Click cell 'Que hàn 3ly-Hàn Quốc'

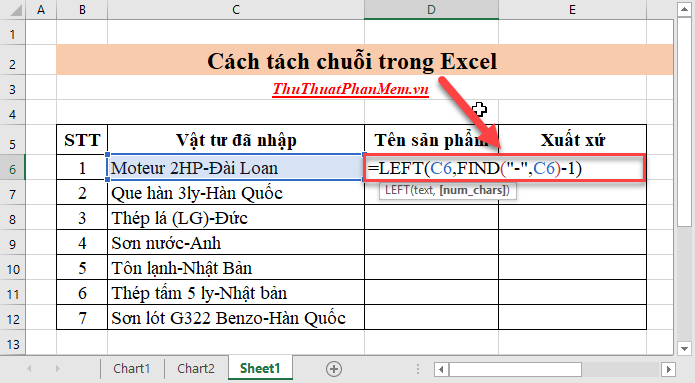[236, 193]
